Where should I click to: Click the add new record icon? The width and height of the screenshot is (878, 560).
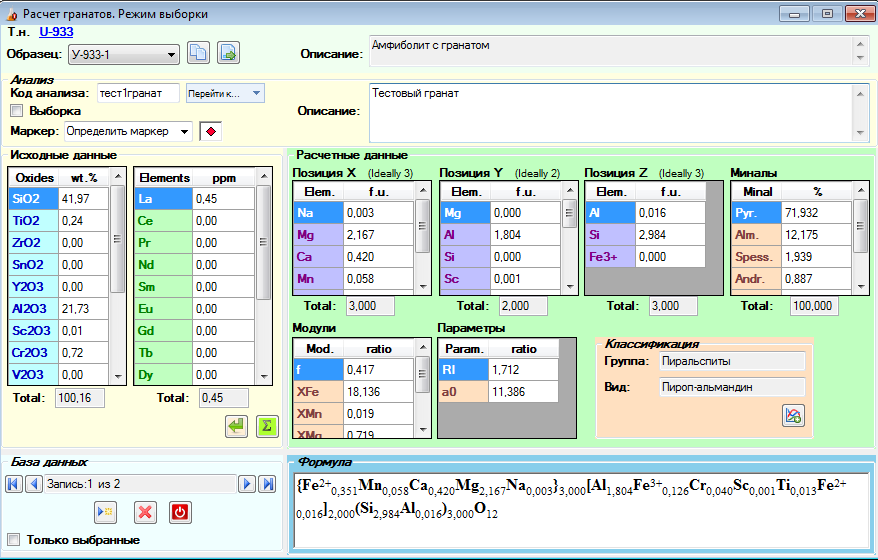105,512
